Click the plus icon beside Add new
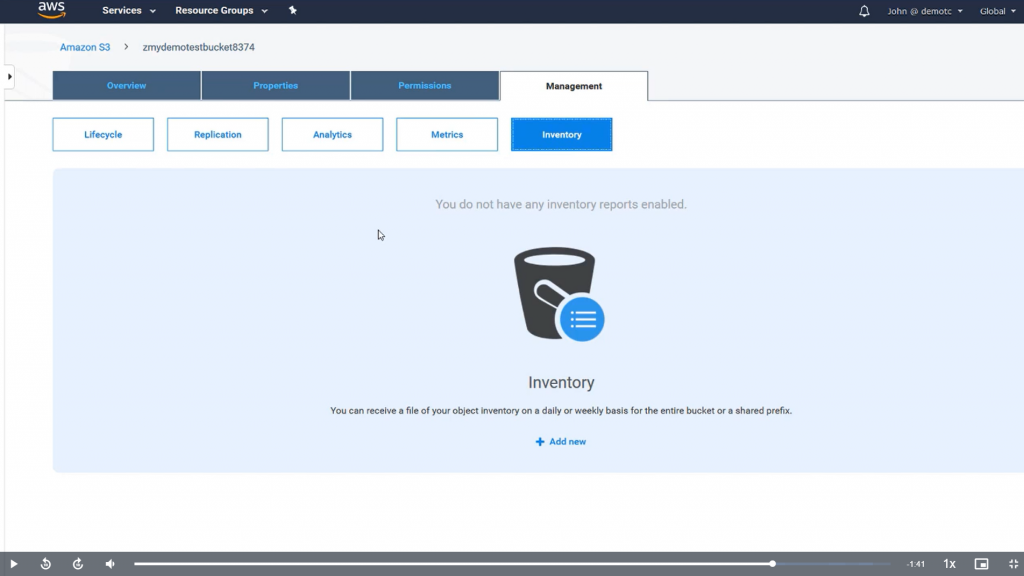1024x576 pixels. [540, 442]
